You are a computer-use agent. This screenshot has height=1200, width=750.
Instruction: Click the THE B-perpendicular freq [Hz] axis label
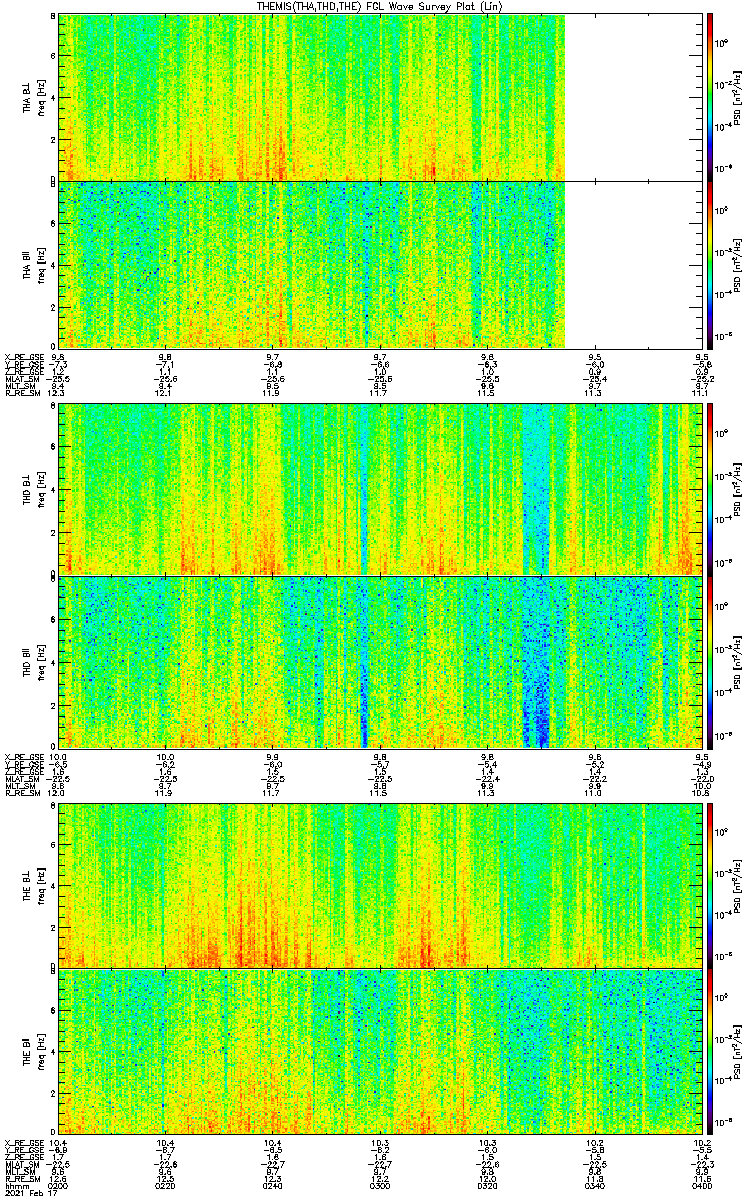[x=40, y=886]
